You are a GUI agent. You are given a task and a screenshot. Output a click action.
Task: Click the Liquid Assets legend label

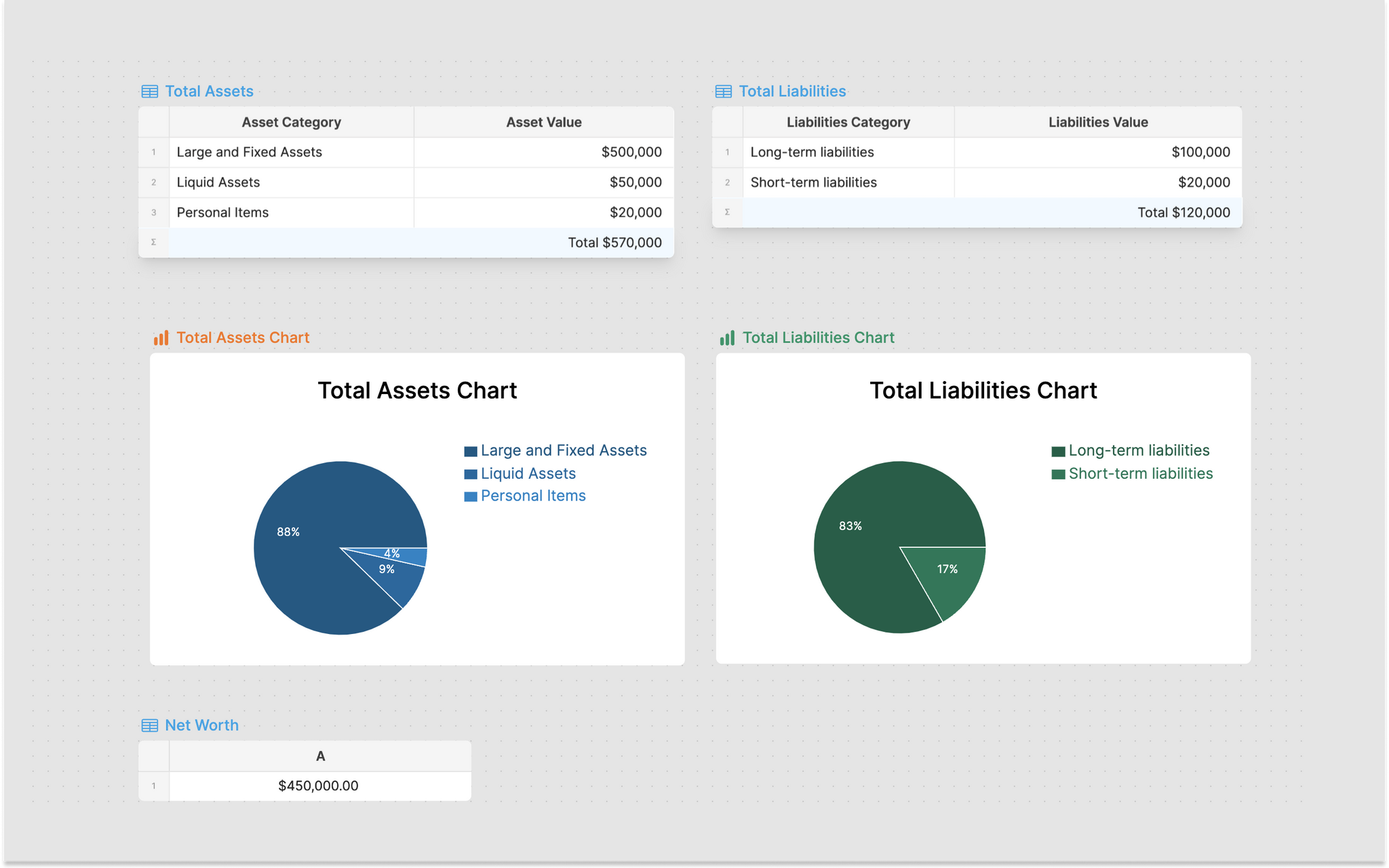528,474
